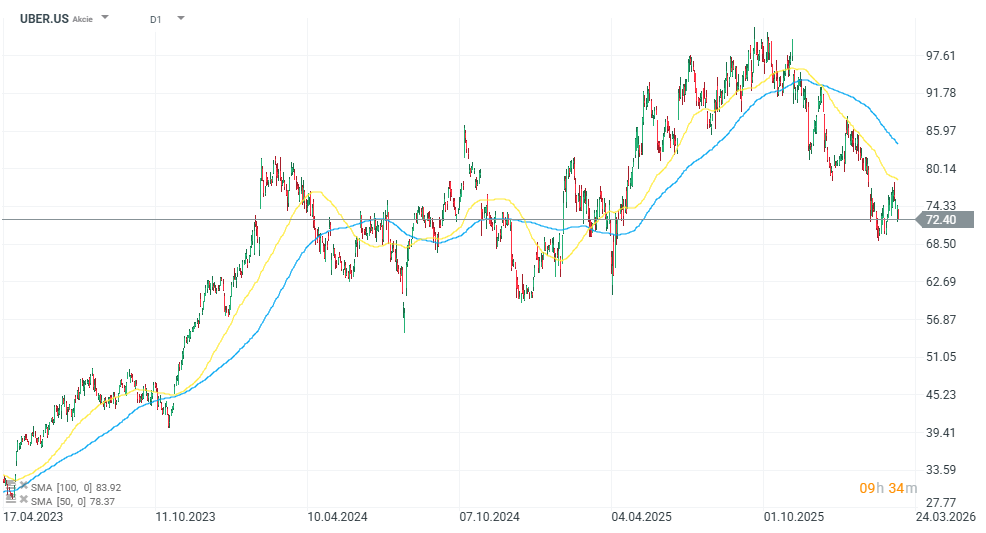Screen dimensions: 986x533
Task: Click the 09h 34m candle countdown timer
Action: (x=886, y=488)
